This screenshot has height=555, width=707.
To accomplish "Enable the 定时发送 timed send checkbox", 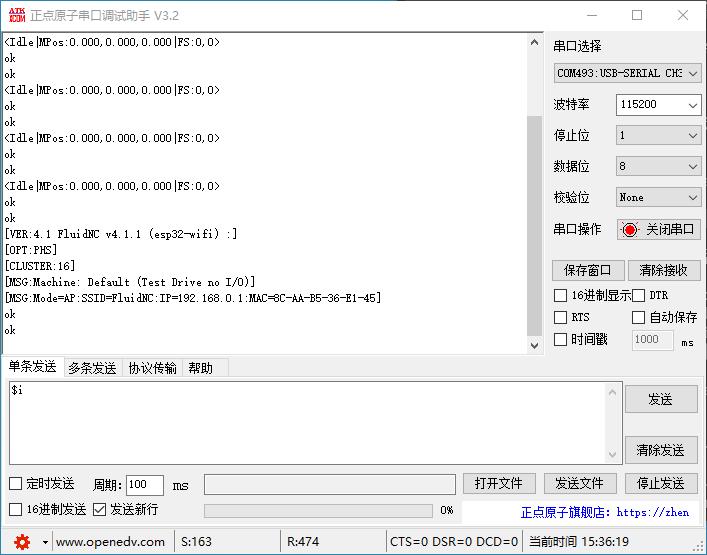I will pyautogui.click(x=16, y=484).
